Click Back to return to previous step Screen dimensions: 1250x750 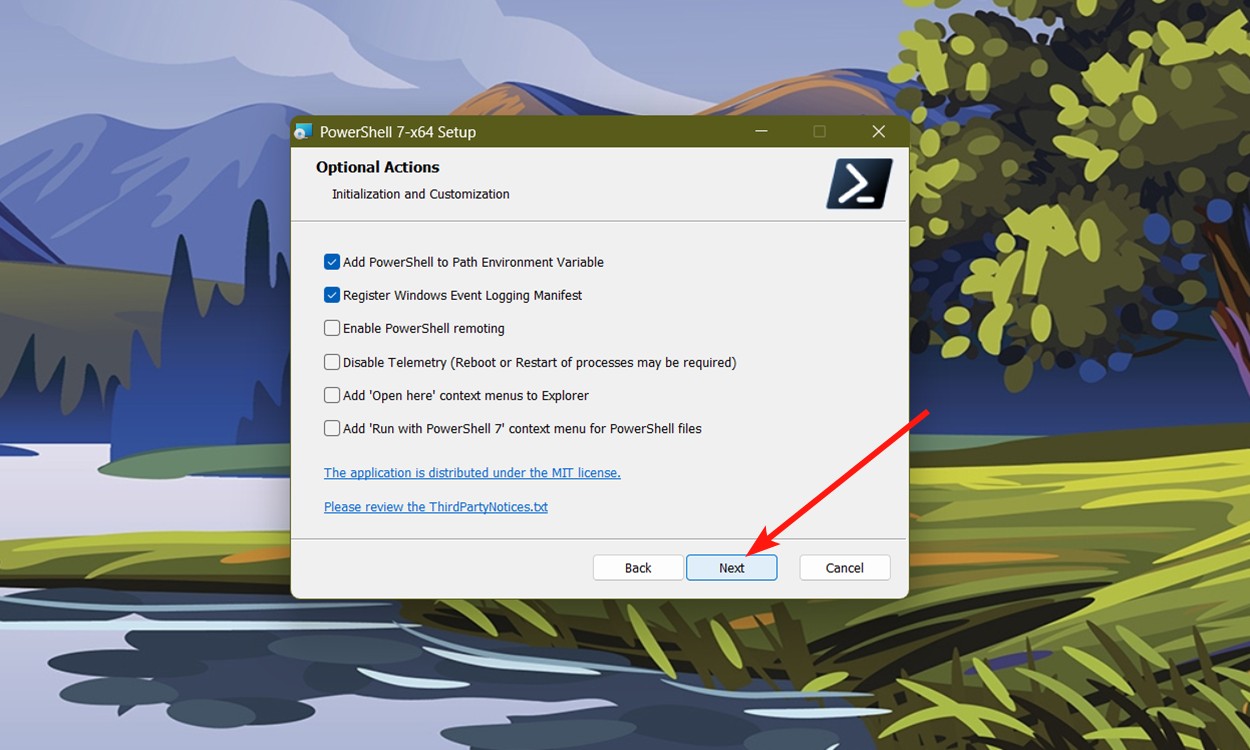click(x=638, y=567)
